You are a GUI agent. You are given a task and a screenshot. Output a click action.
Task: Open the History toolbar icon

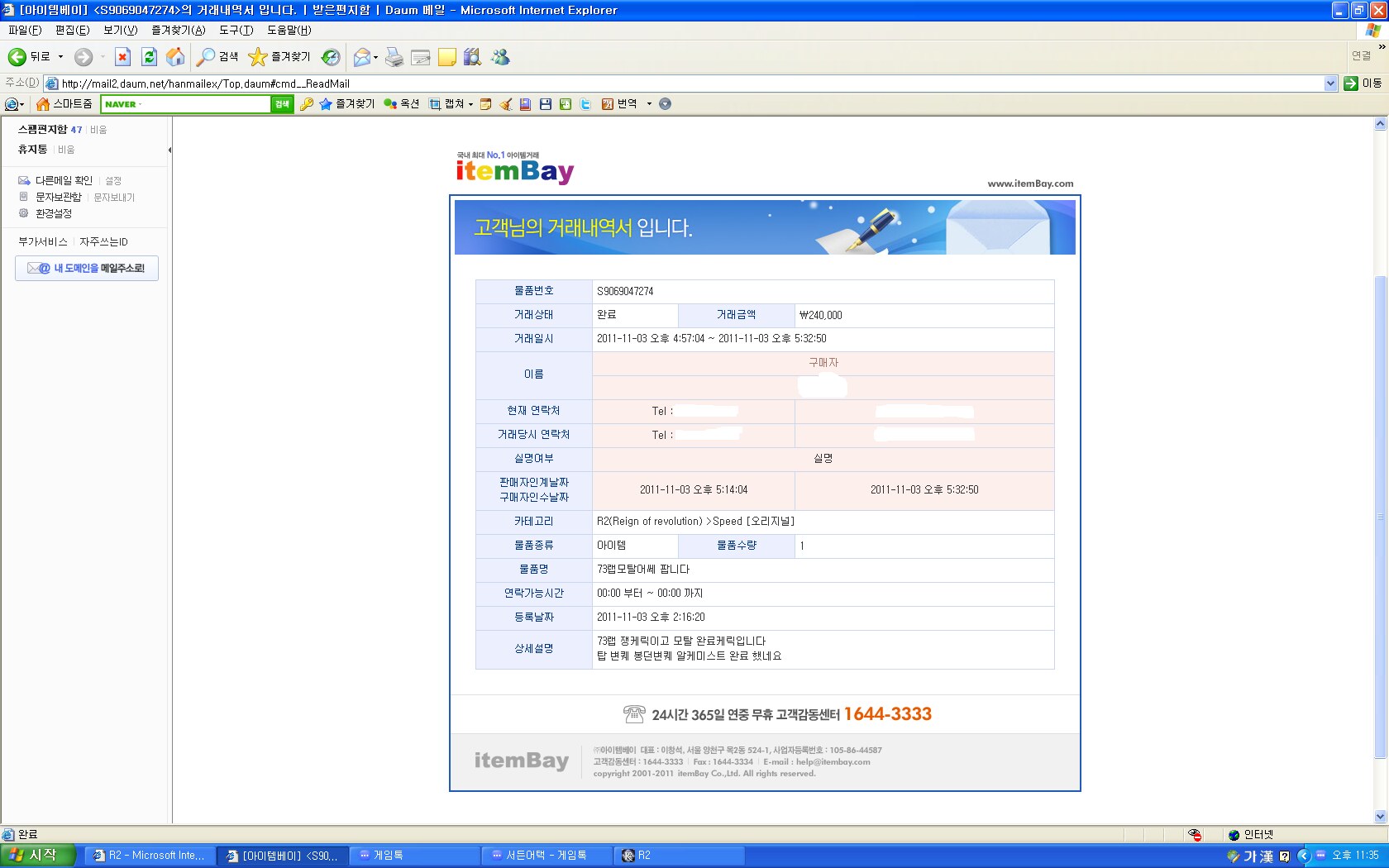click(x=331, y=57)
